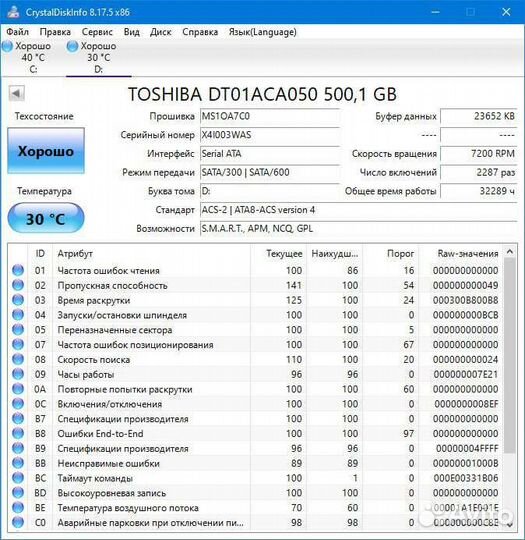Viewport: 525px width, 540px height.
Task: Select the row Частота ошибок чтения
Action: pyautogui.click(x=255, y=270)
